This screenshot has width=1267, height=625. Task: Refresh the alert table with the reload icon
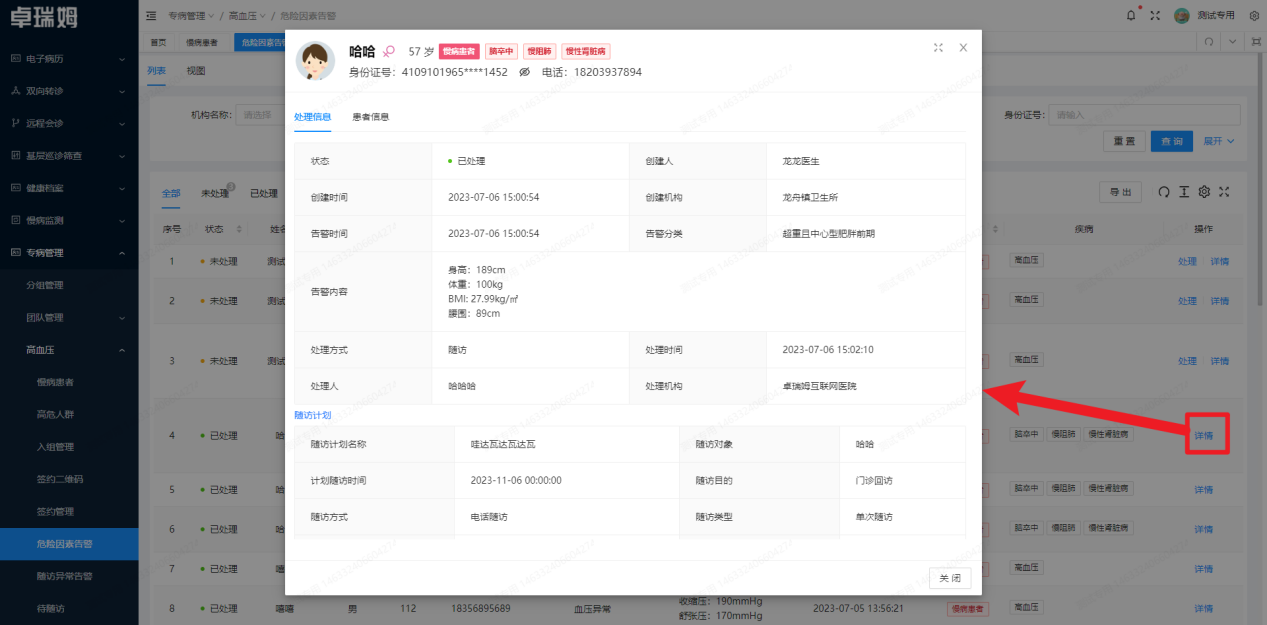(x=1163, y=192)
